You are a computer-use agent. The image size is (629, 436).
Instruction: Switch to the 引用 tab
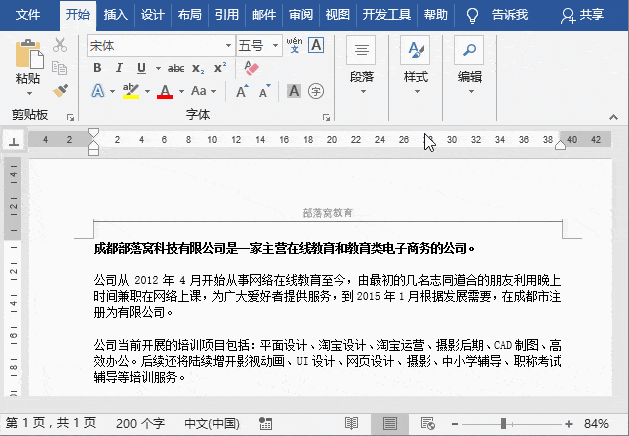(x=226, y=15)
